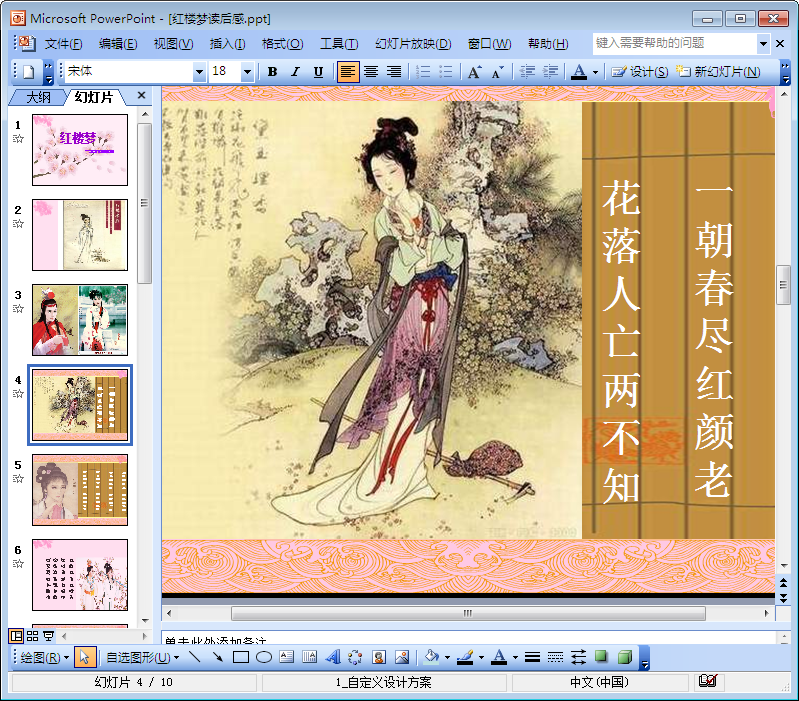
Task: Increase the indent level
Action: (x=550, y=72)
